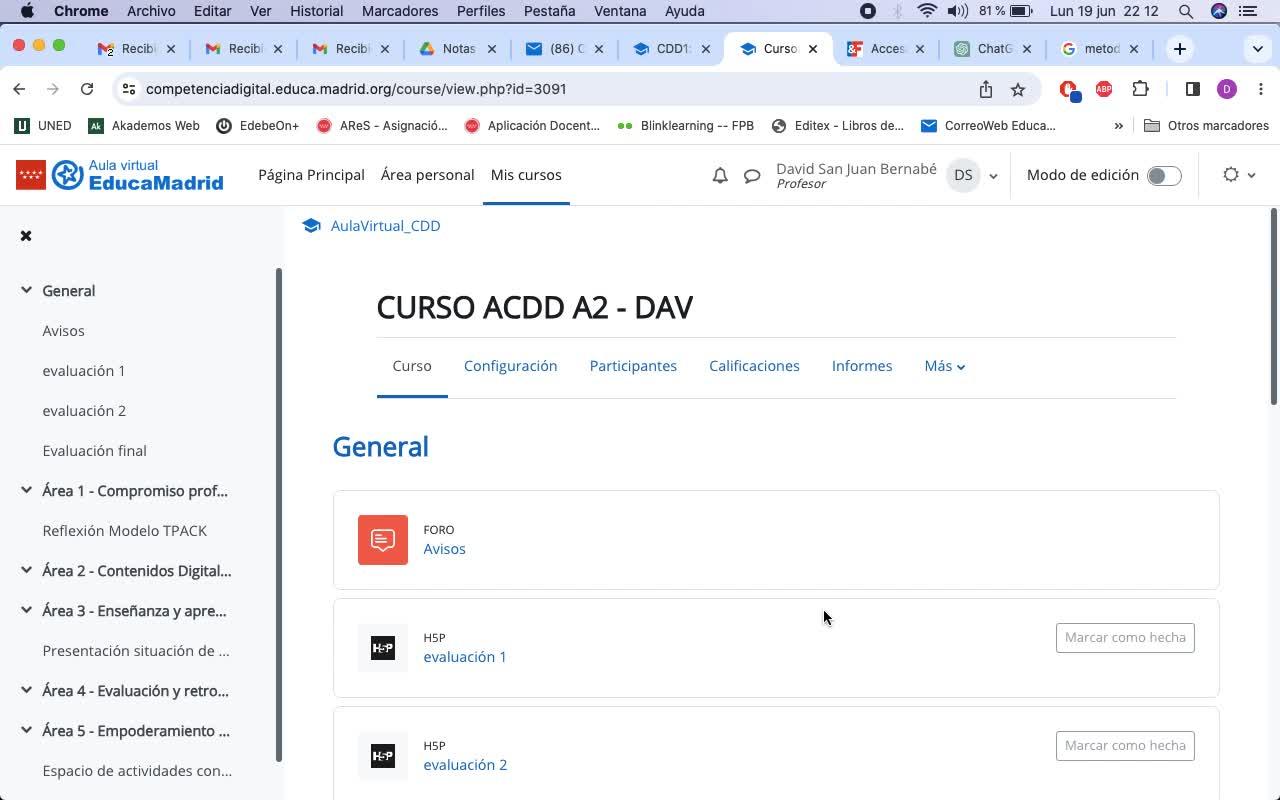Open the Más dropdown menu
The width and height of the screenshot is (1280, 800).
click(x=945, y=366)
